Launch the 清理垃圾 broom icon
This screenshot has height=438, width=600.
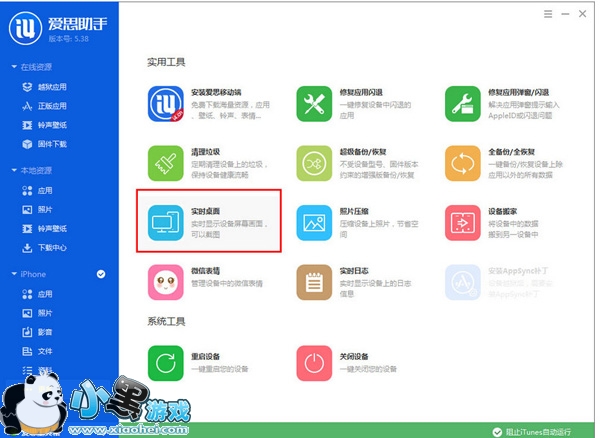[x=165, y=163]
